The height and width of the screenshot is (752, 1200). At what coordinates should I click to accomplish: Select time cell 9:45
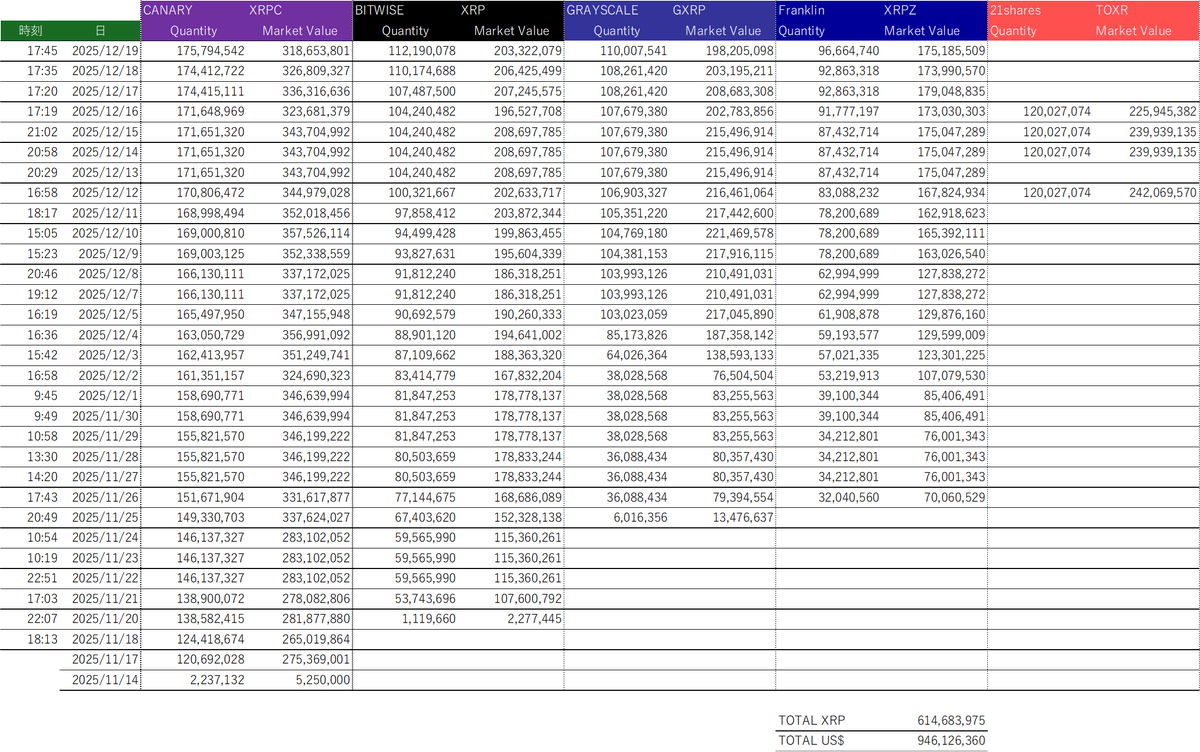point(45,396)
